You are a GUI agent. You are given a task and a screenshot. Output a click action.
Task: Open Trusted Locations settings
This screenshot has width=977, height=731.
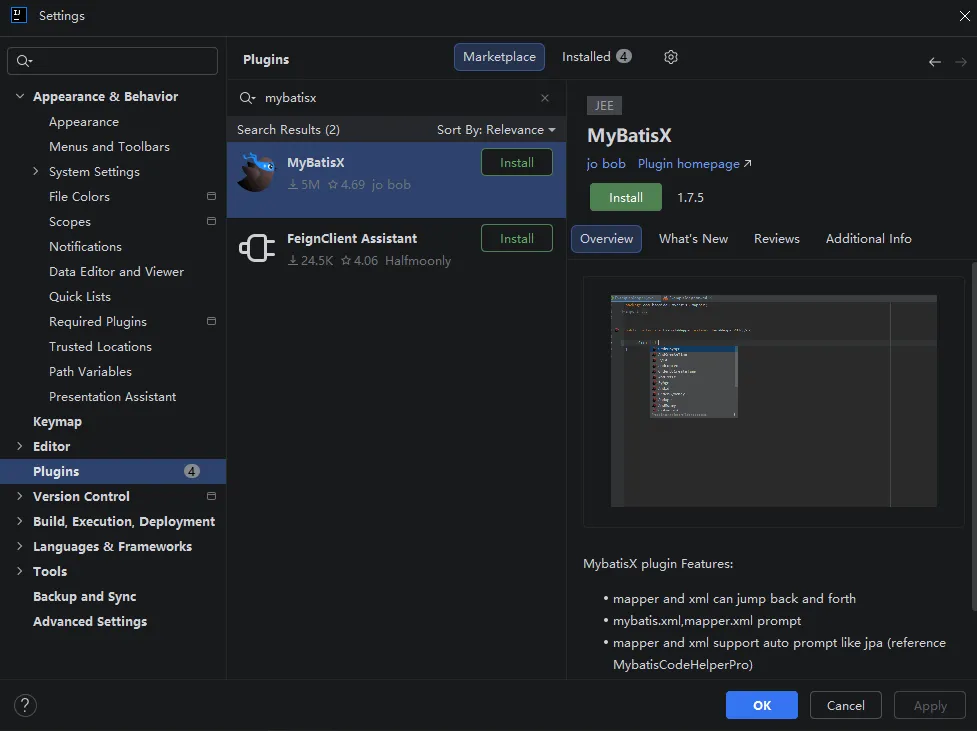[x=100, y=346]
